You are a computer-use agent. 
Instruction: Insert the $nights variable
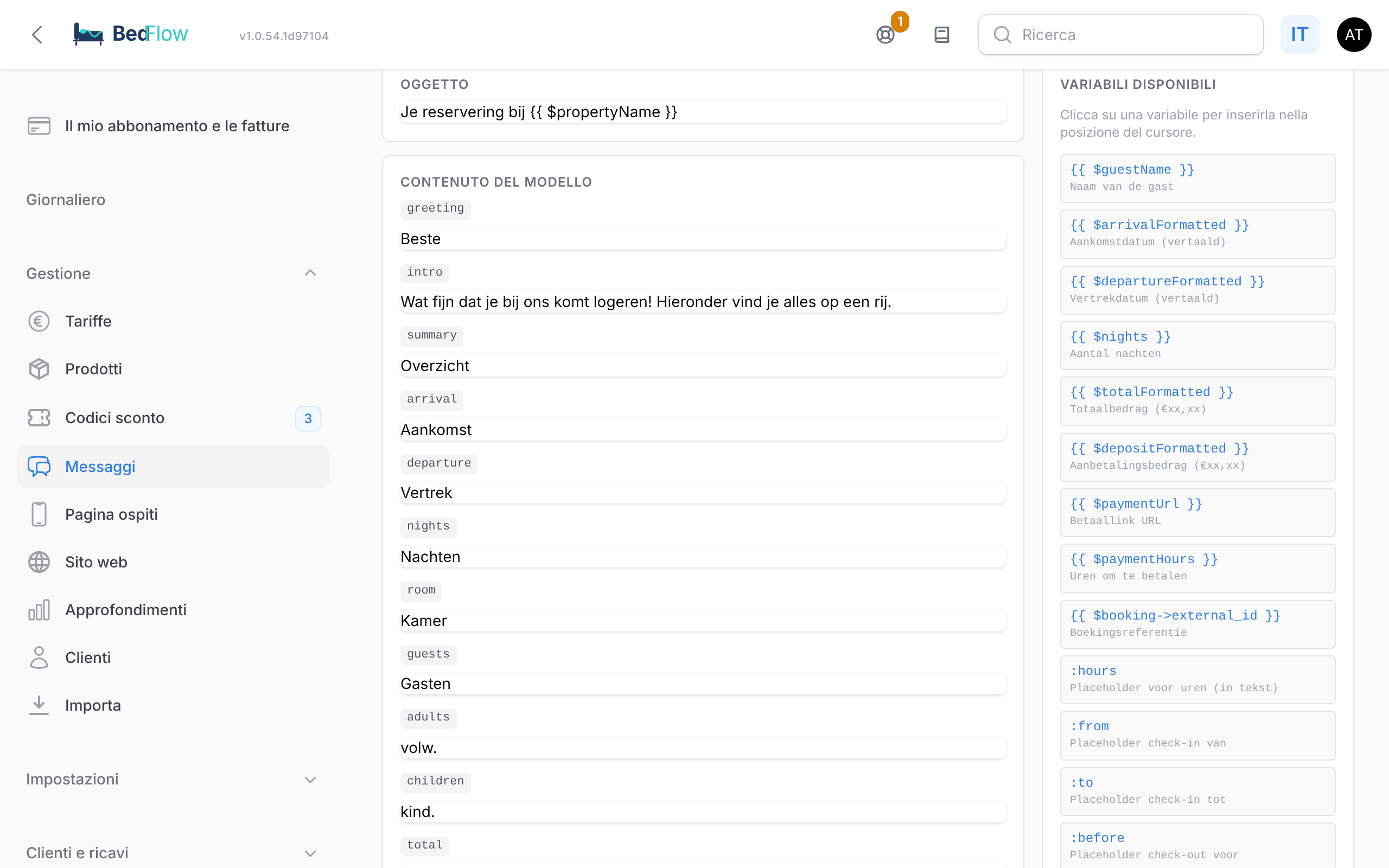click(x=1197, y=345)
